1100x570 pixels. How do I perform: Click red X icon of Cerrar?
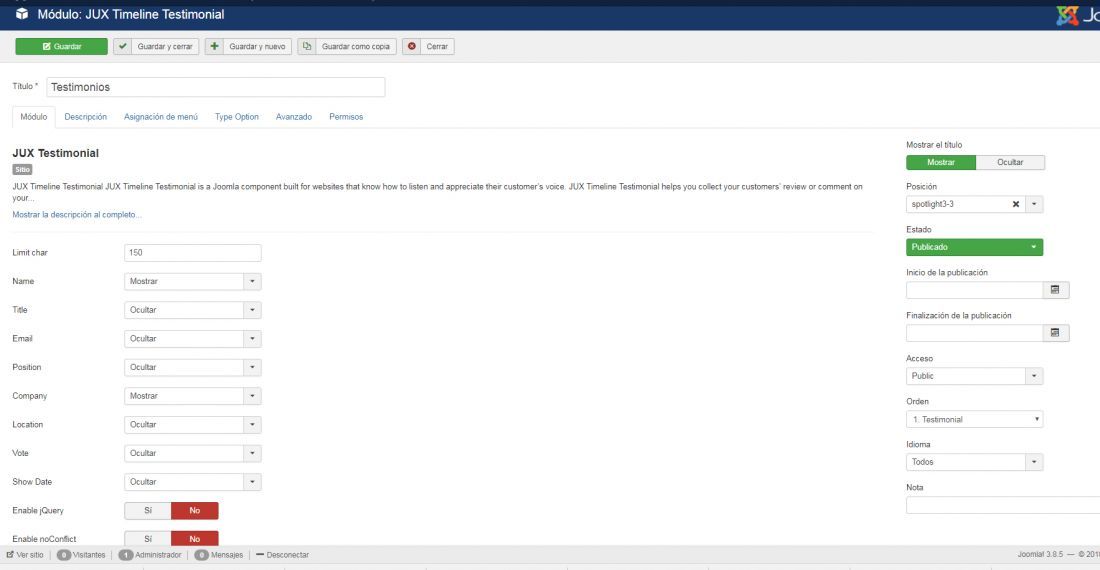(x=412, y=46)
